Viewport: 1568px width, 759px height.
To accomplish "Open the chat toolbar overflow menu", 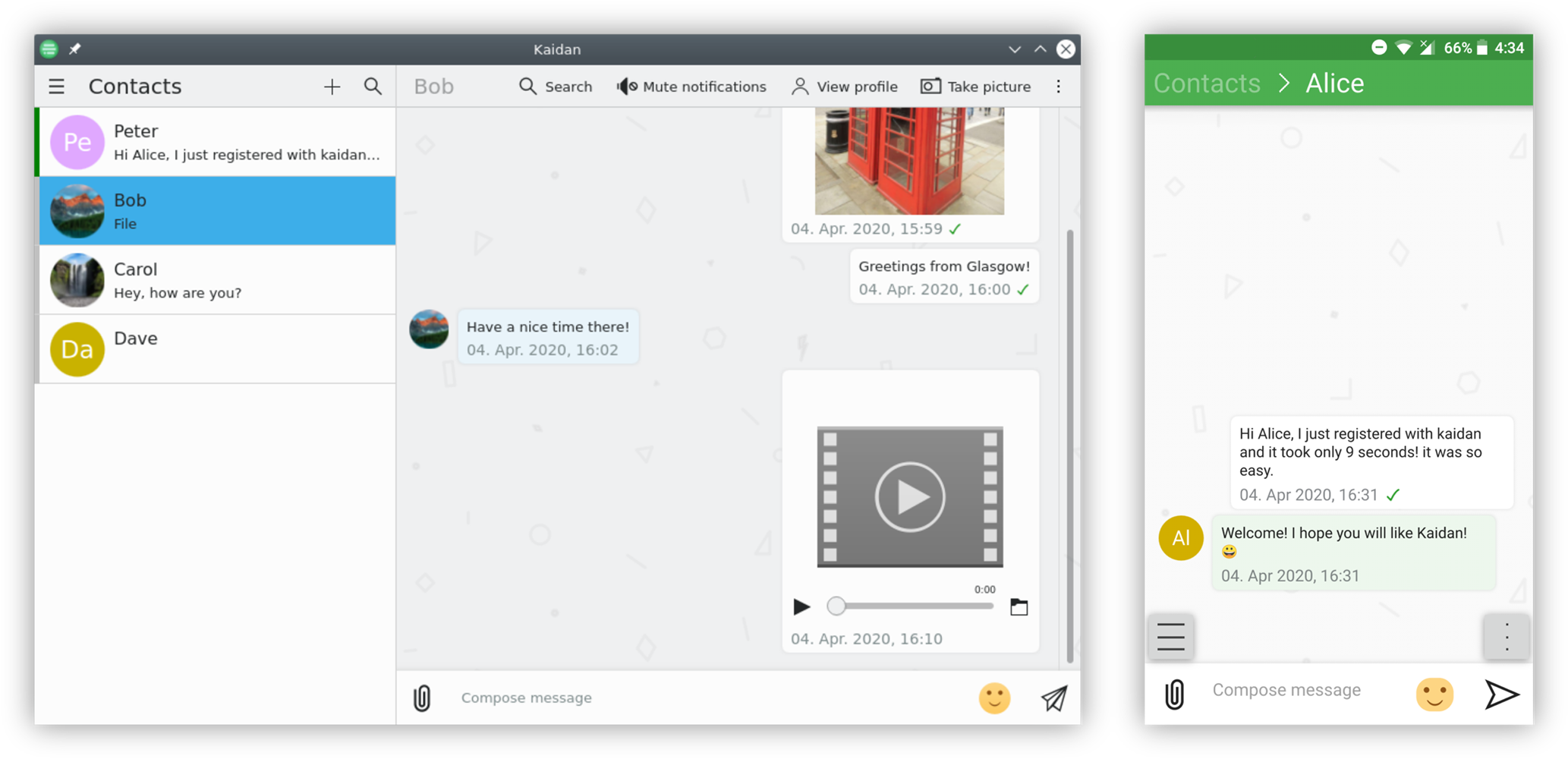I will pos(1059,87).
